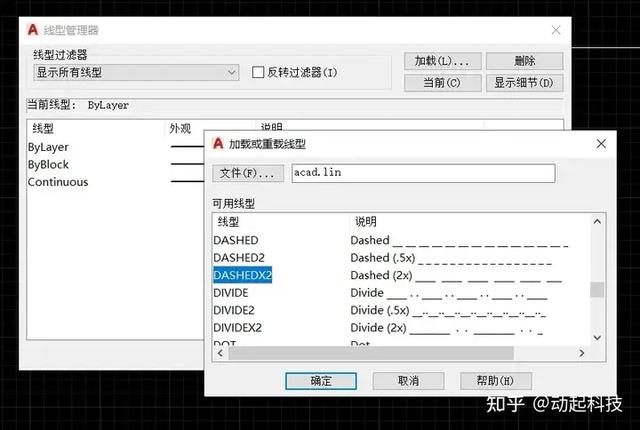Click the vertical scrollbar thumb in linetype list
This screenshot has width=640, height=430.
597,290
